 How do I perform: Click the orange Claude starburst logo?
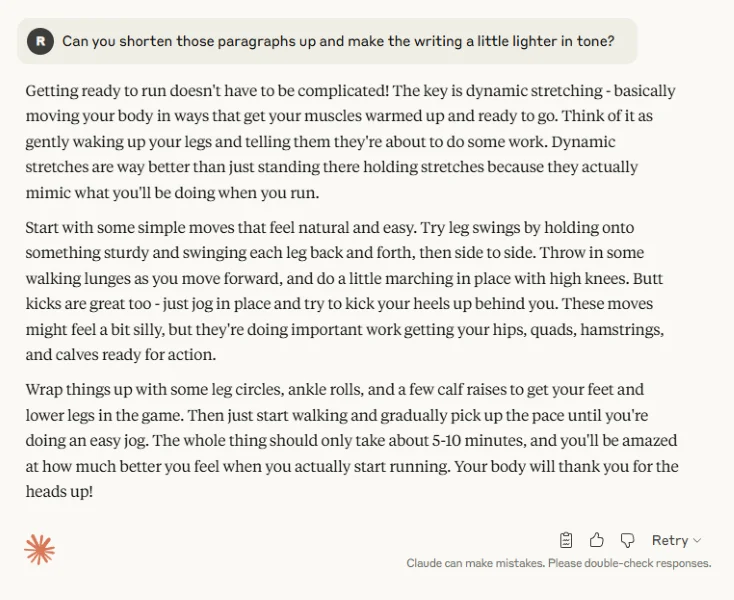pyautogui.click(x=39, y=549)
